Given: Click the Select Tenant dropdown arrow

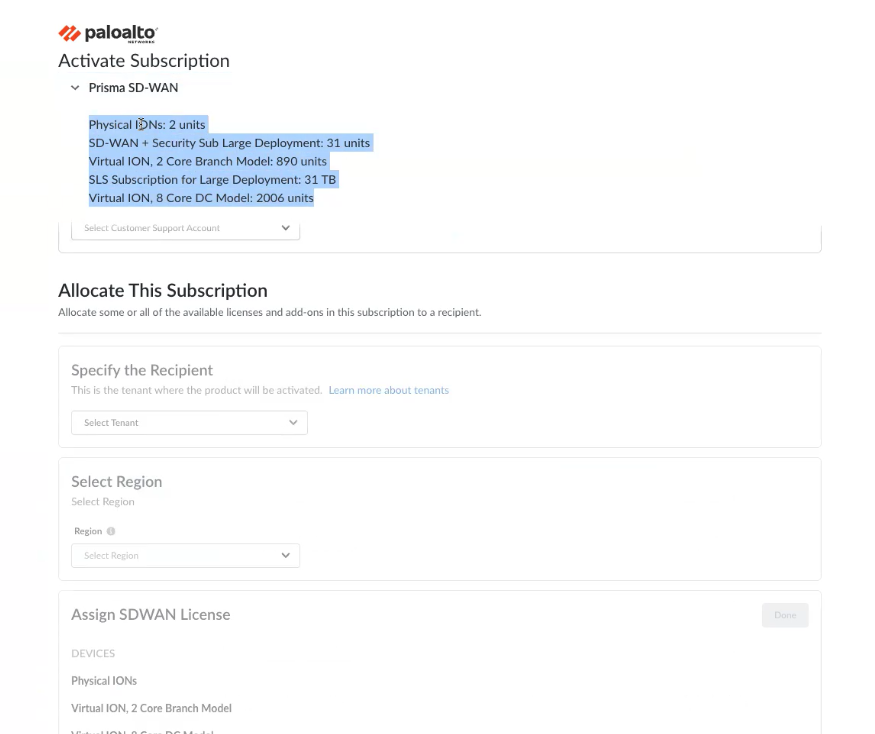Looking at the screenshot, I should (x=293, y=423).
